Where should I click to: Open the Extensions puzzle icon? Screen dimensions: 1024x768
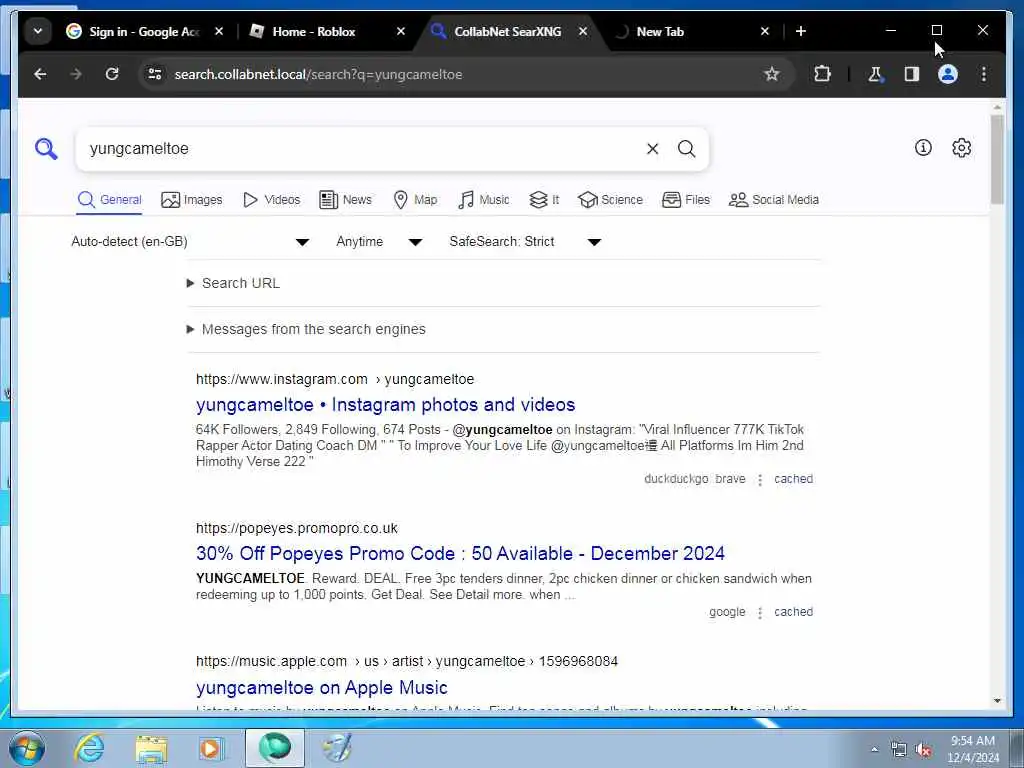click(822, 74)
